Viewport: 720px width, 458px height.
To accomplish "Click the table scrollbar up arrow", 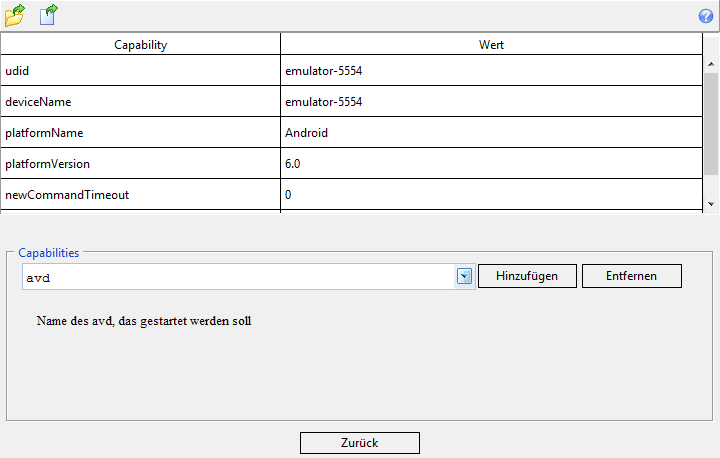I will [x=711, y=64].
